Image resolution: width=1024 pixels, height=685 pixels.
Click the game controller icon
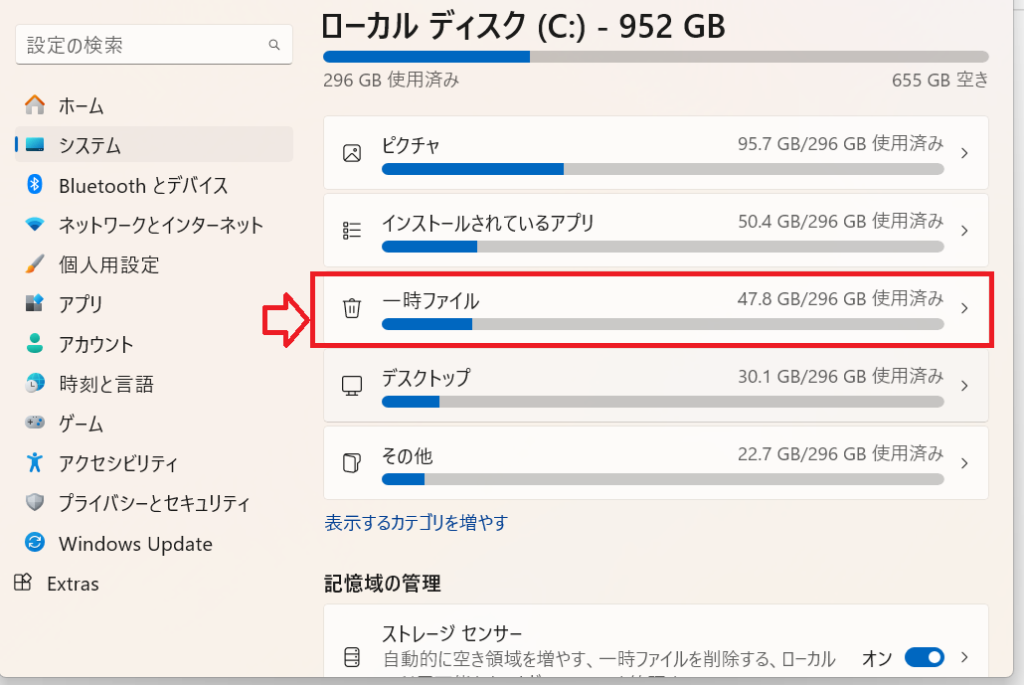35,424
